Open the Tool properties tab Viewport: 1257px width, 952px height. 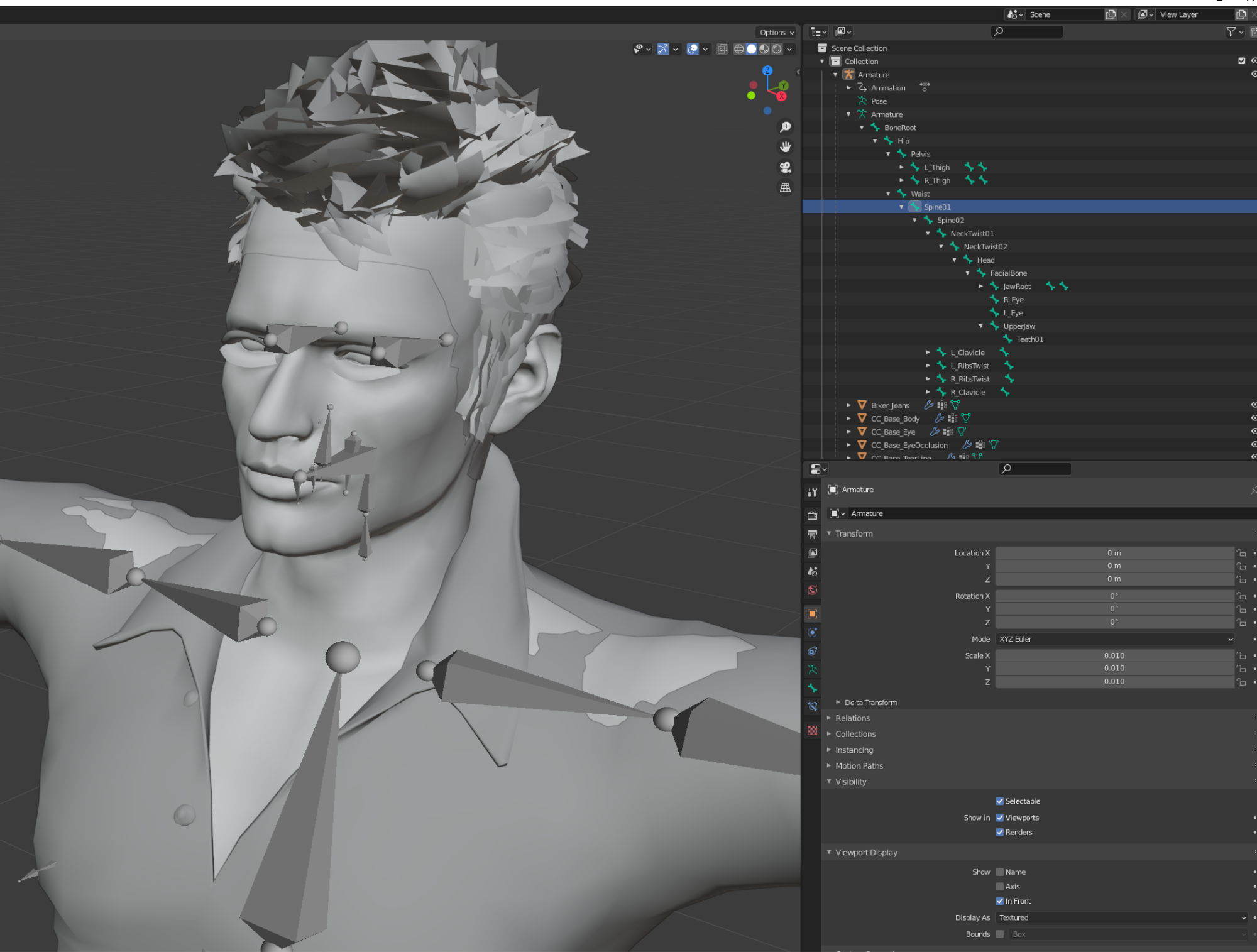pyautogui.click(x=812, y=492)
